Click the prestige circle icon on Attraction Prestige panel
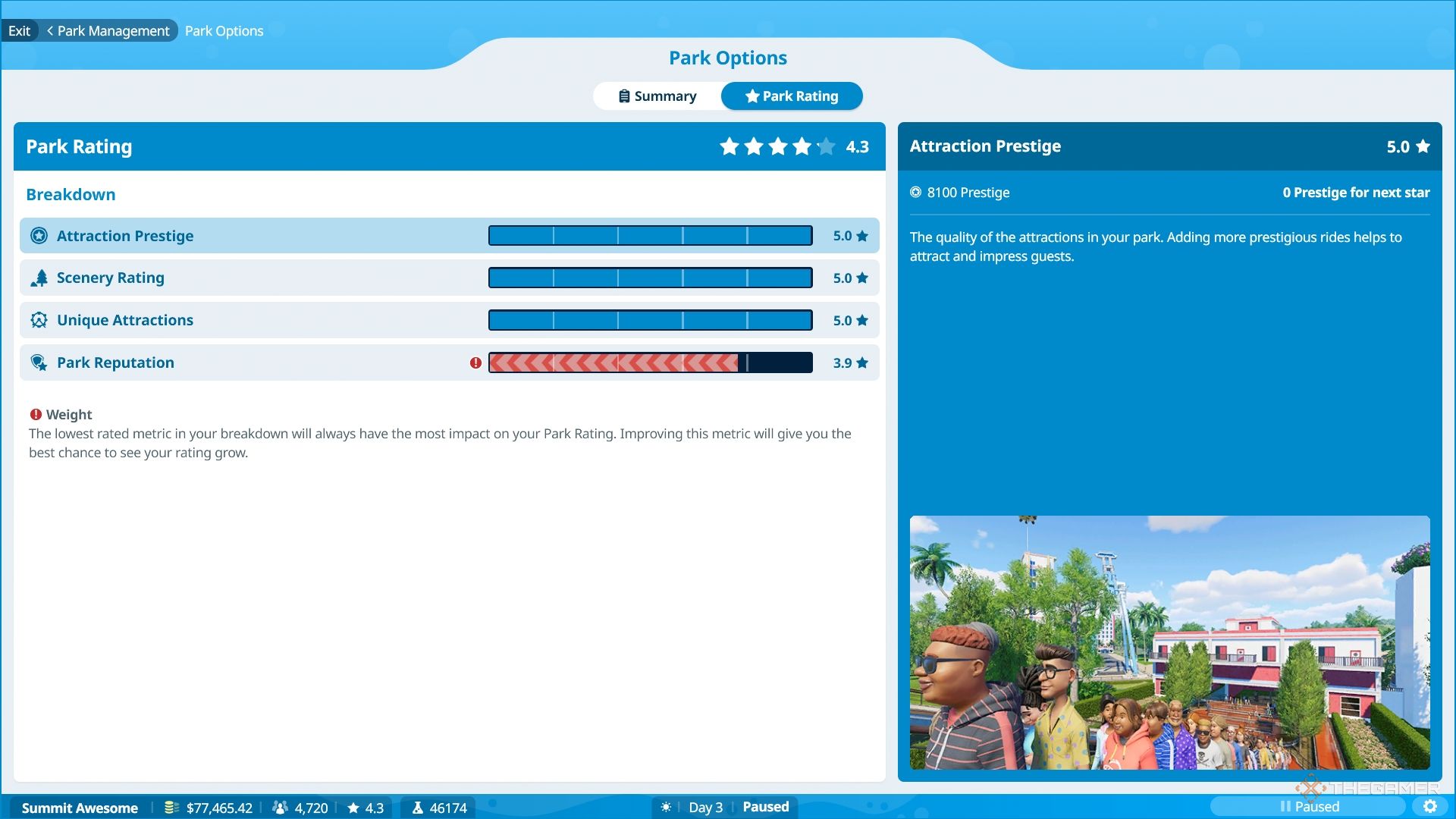The width and height of the screenshot is (1456, 819). [x=915, y=192]
